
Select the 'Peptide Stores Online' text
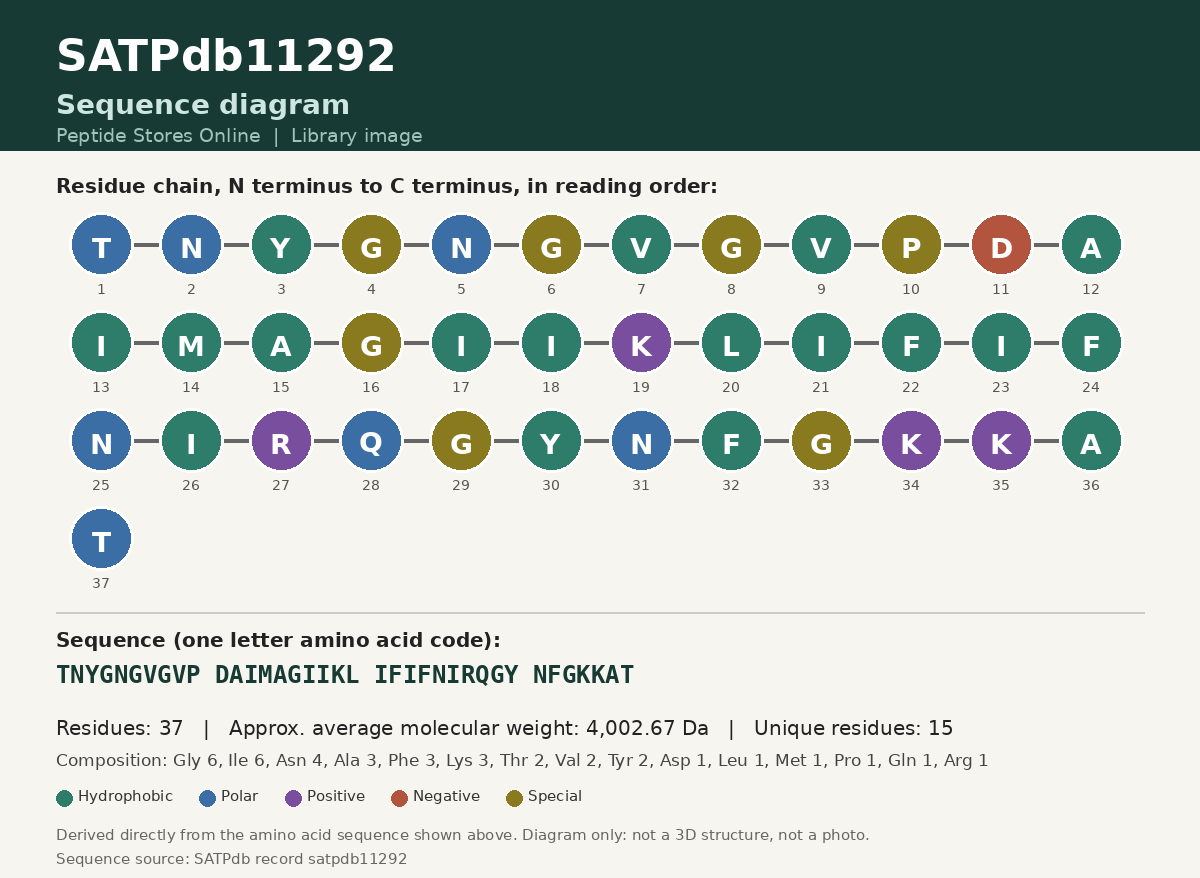pos(158,136)
